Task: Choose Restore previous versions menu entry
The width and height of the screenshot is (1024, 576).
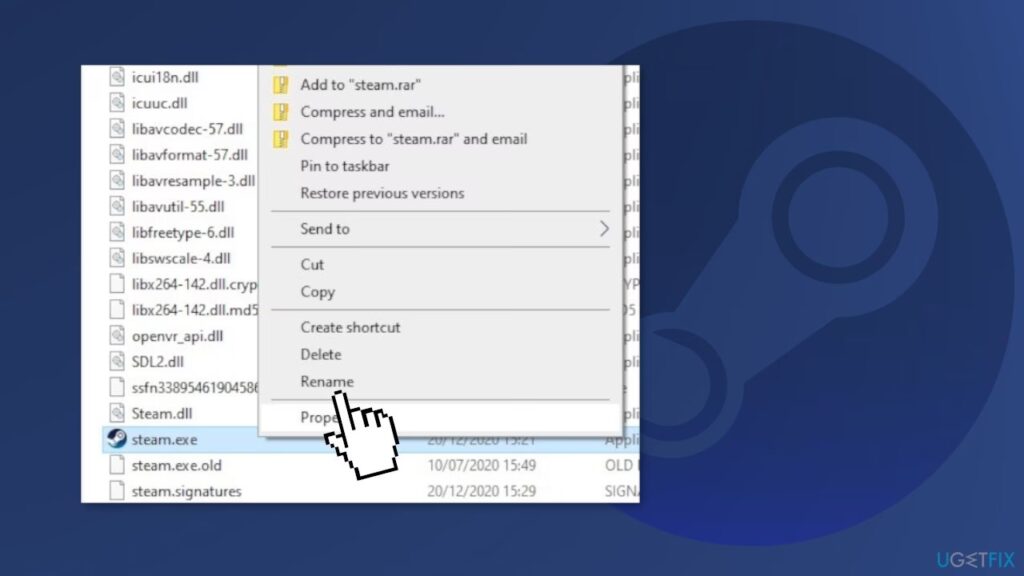Action: click(x=382, y=193)
